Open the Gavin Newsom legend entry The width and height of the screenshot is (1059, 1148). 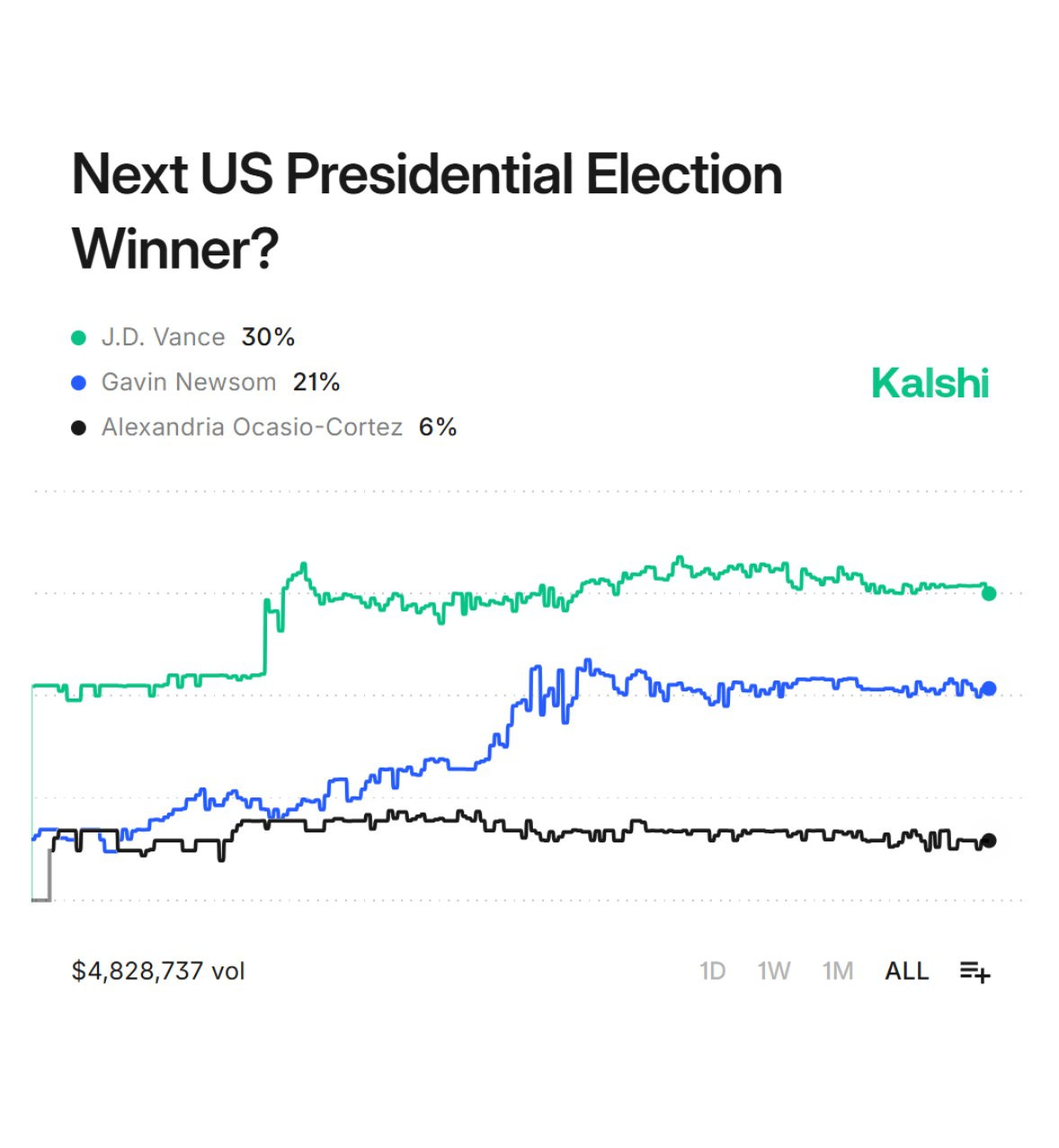[x=188, y=382]
